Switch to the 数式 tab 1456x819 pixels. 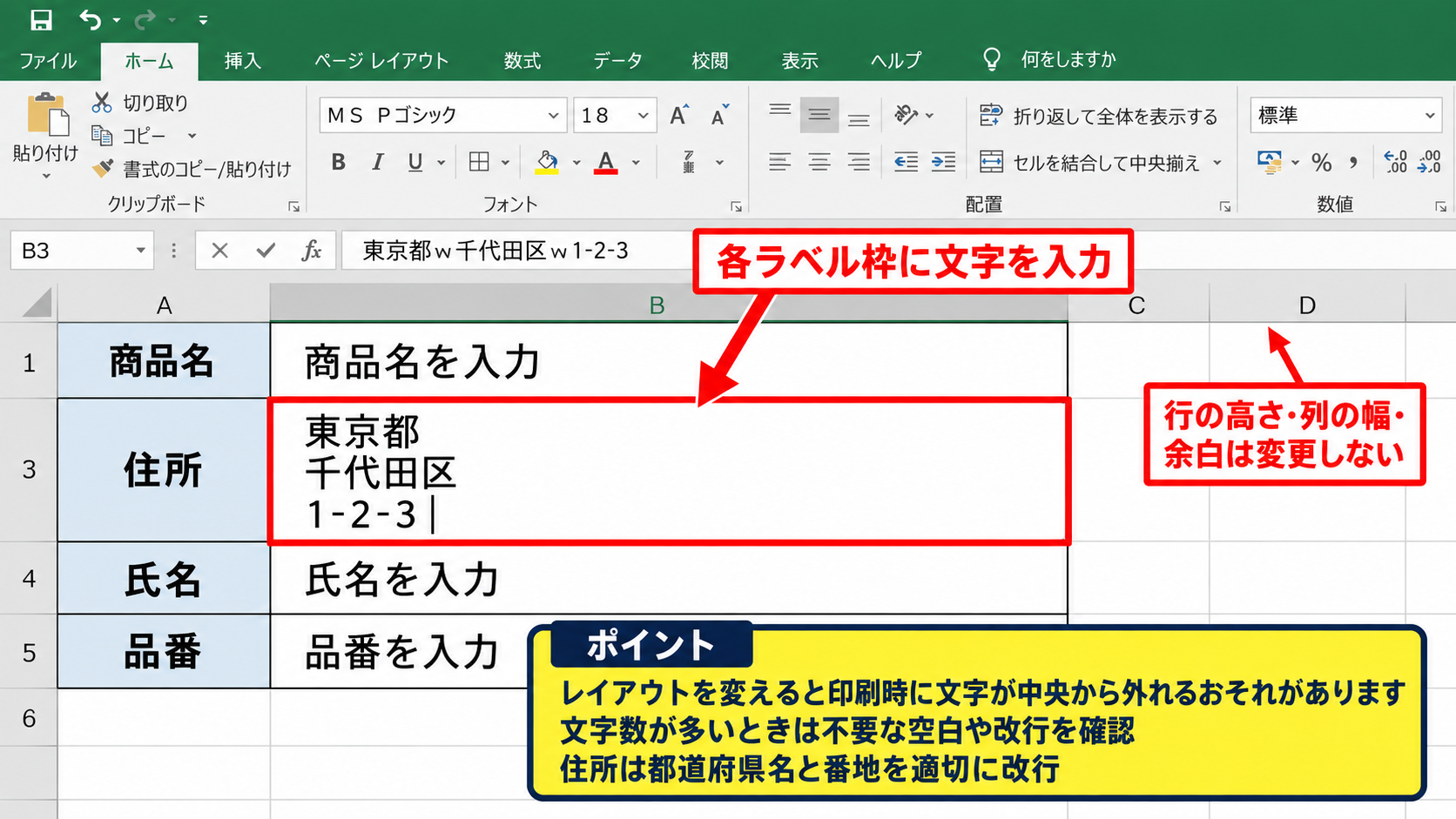[522, 61]
